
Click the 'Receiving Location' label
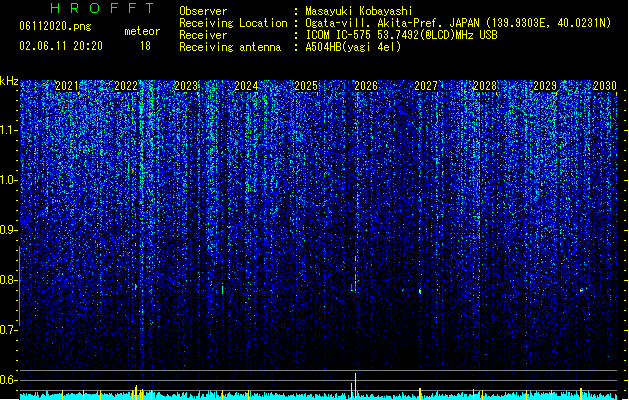(233, 23)
